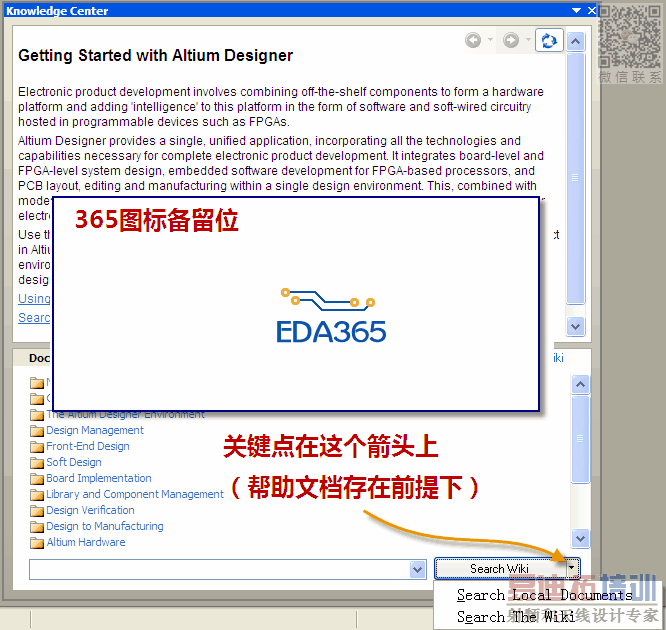This screenshot has height=630, width=666.
Task: Open the Soft Design folder
Action: coord(74,462)
